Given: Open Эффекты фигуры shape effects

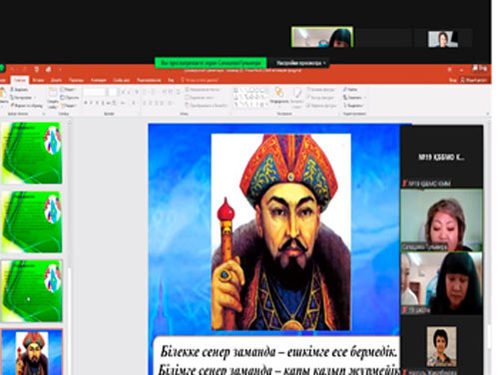Looking at the screenshot, I should pos(321,105).
